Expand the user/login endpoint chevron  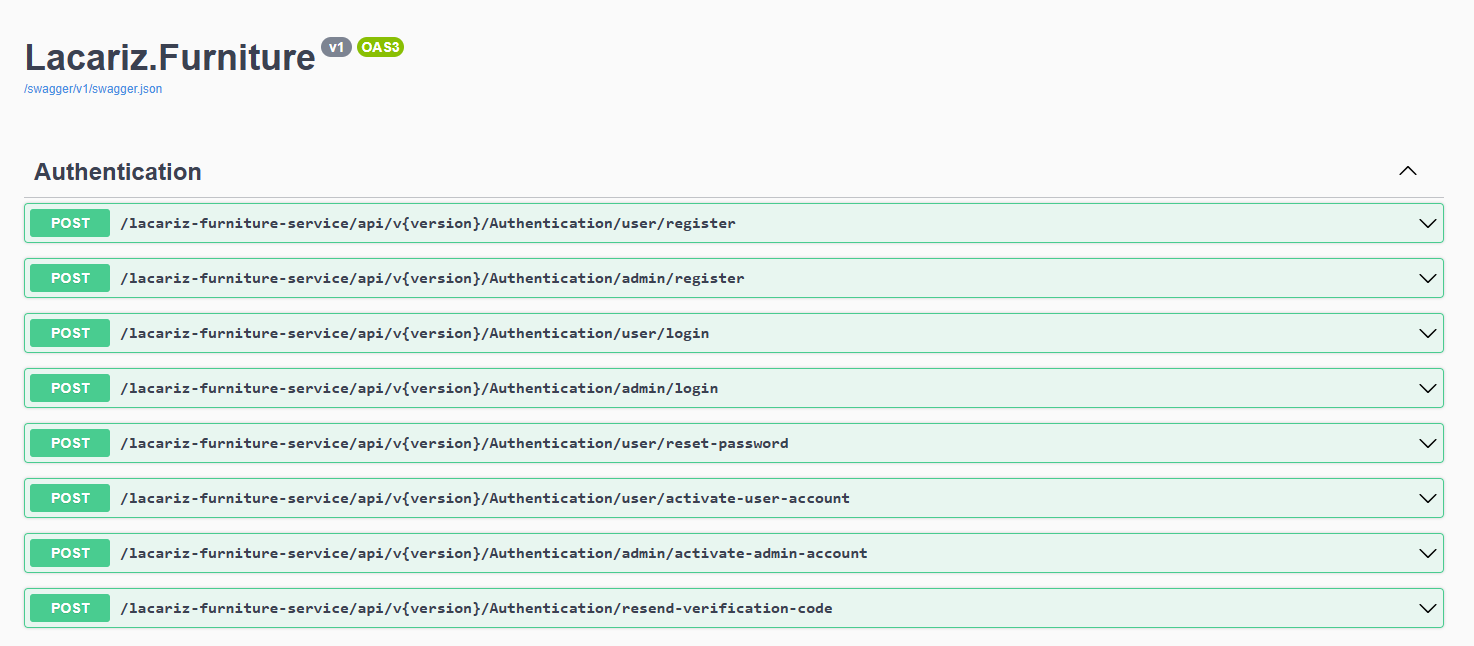pos(1428,333)
